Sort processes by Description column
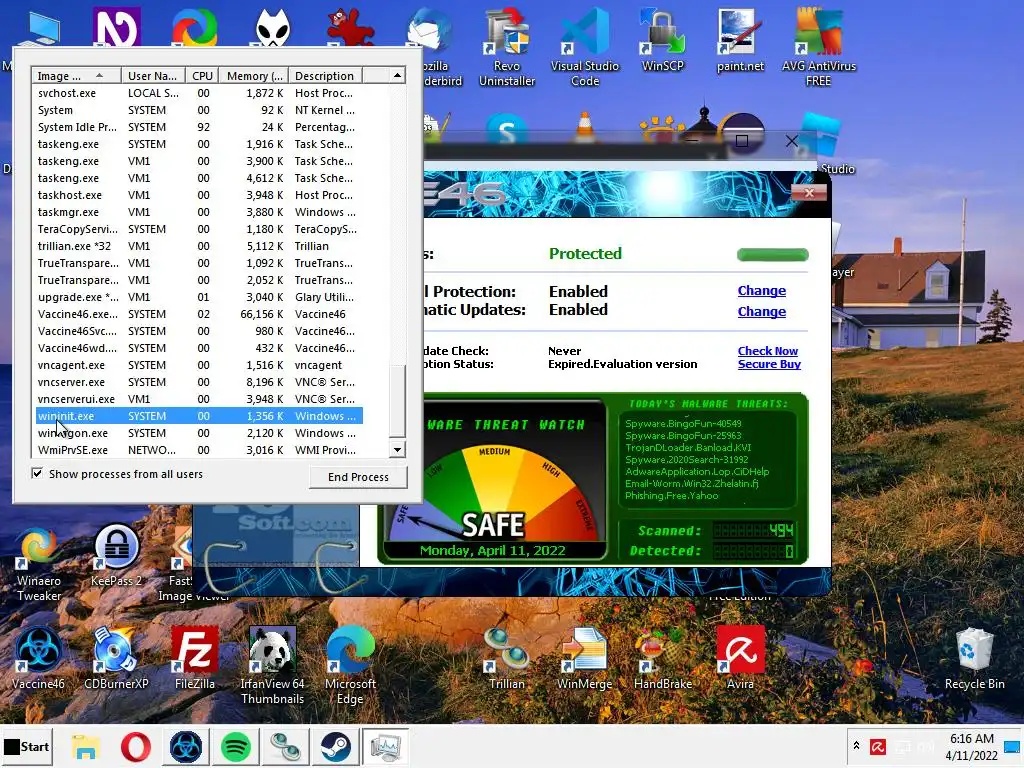The height and width of the screenshot is (768, 1024). (325, 76)
